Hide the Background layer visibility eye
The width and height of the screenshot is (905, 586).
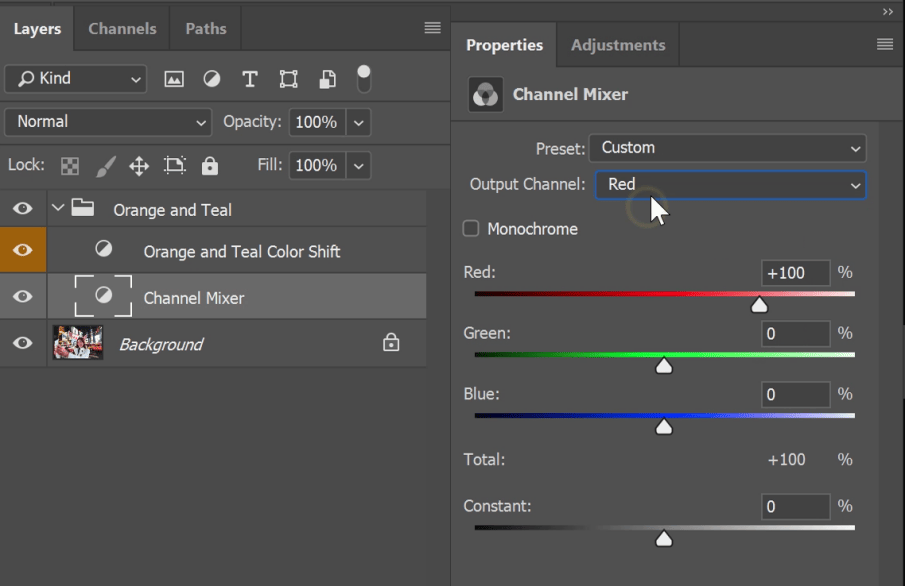point(23,344)
